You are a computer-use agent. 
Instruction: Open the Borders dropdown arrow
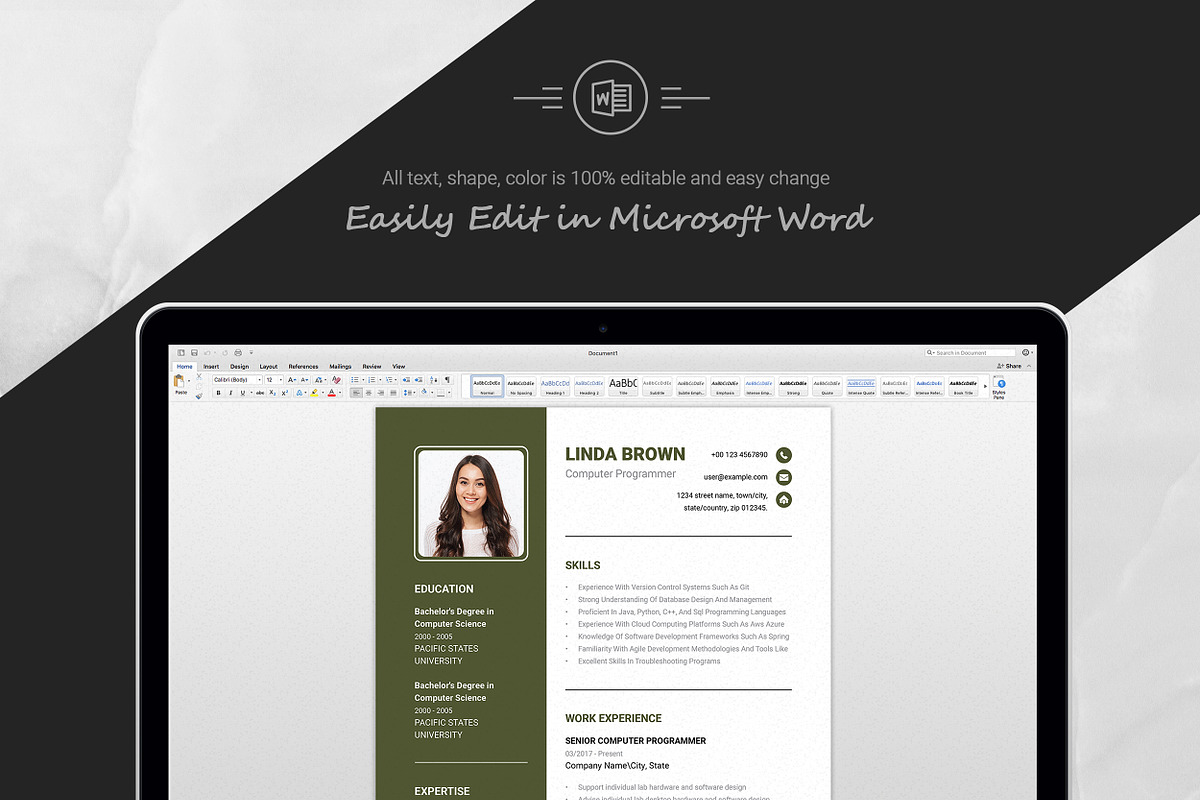[449, 393]
